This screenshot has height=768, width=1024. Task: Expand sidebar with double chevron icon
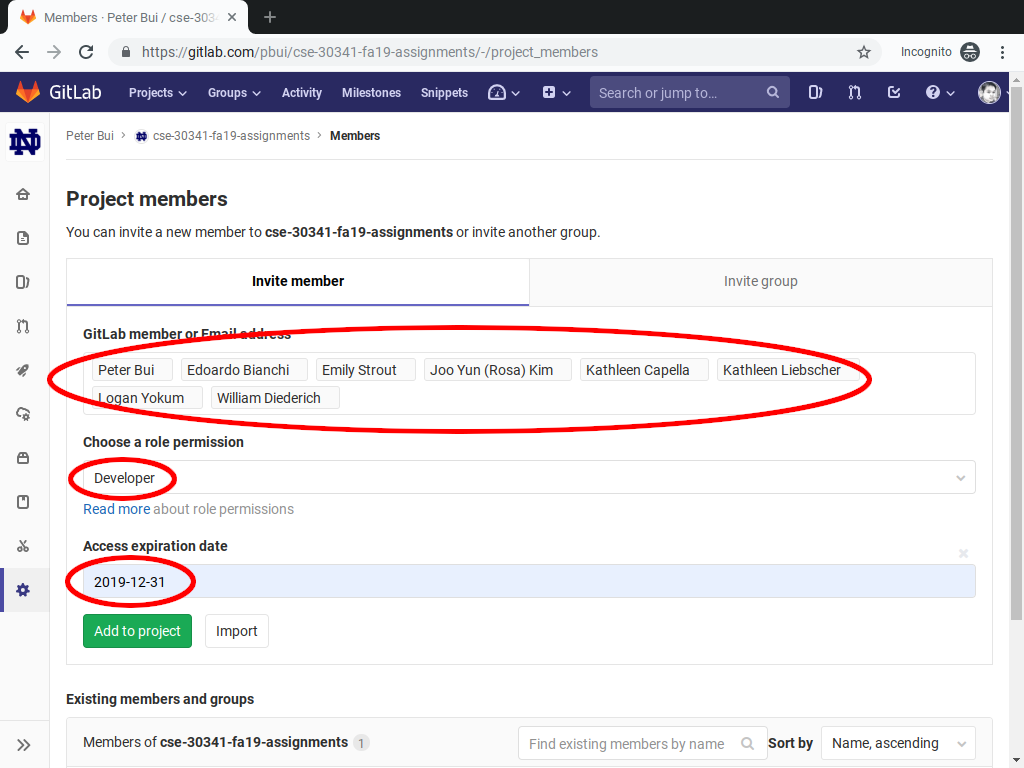24,745
